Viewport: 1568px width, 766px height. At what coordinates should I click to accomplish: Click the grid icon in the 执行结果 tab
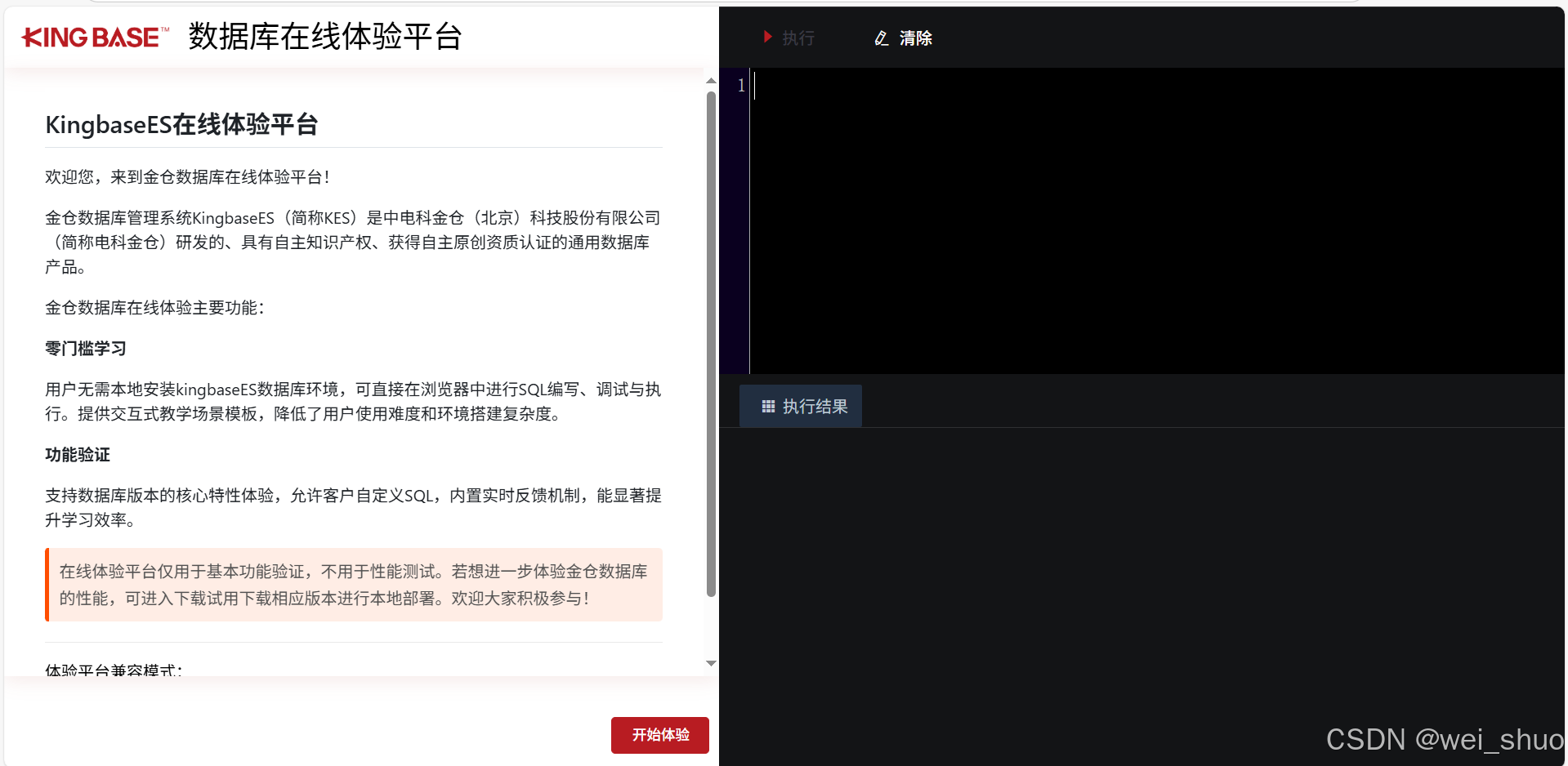click(768, 406)
